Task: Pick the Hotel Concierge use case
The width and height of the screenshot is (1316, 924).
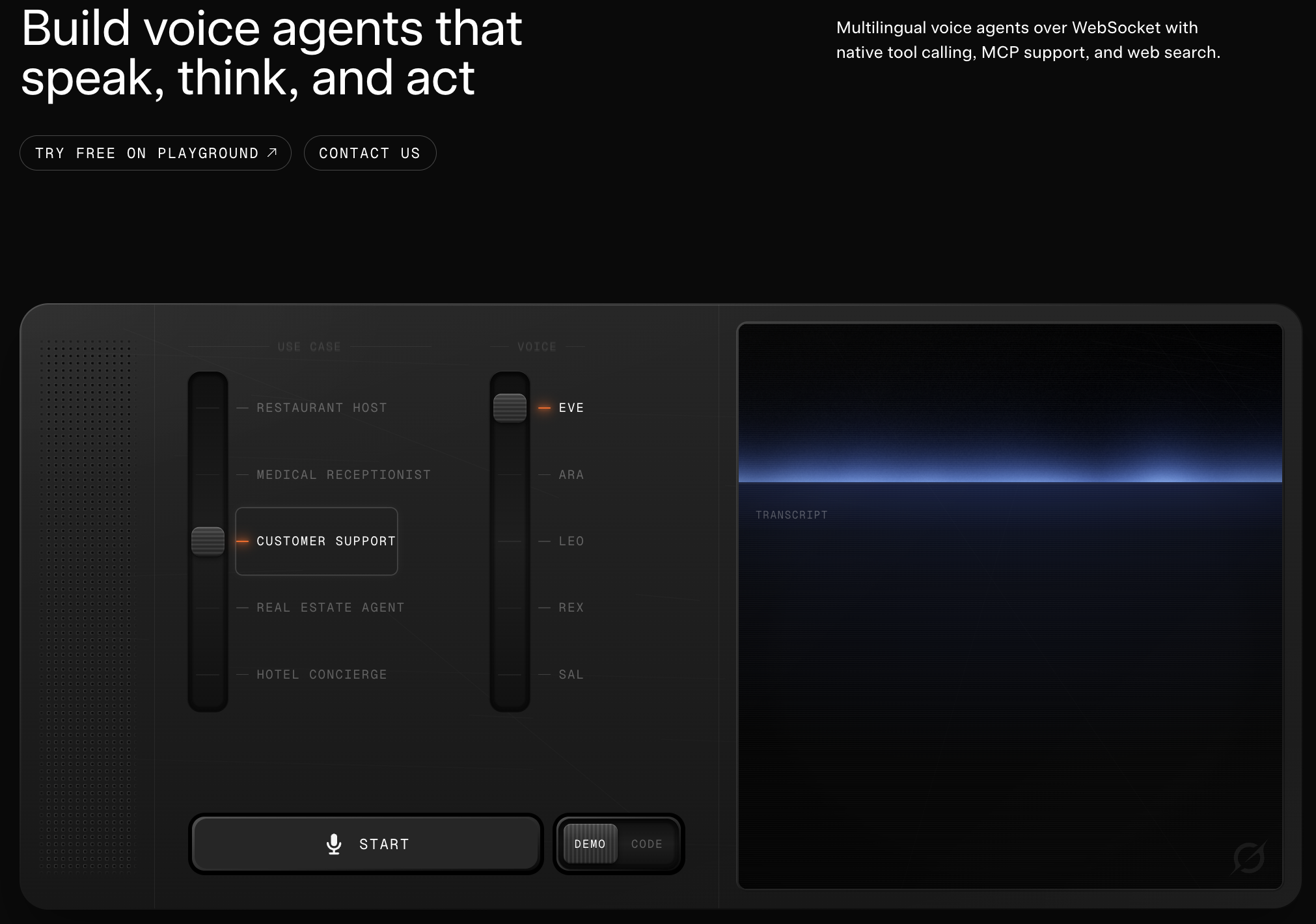Action: coord(322,674)
